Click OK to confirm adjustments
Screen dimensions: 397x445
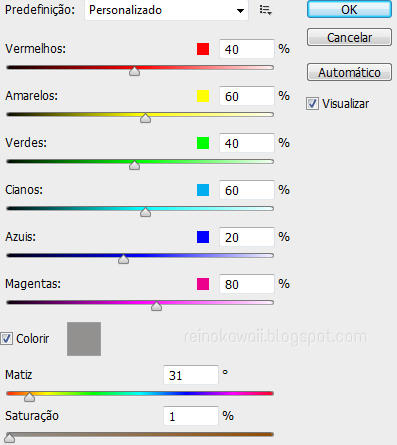349,9
